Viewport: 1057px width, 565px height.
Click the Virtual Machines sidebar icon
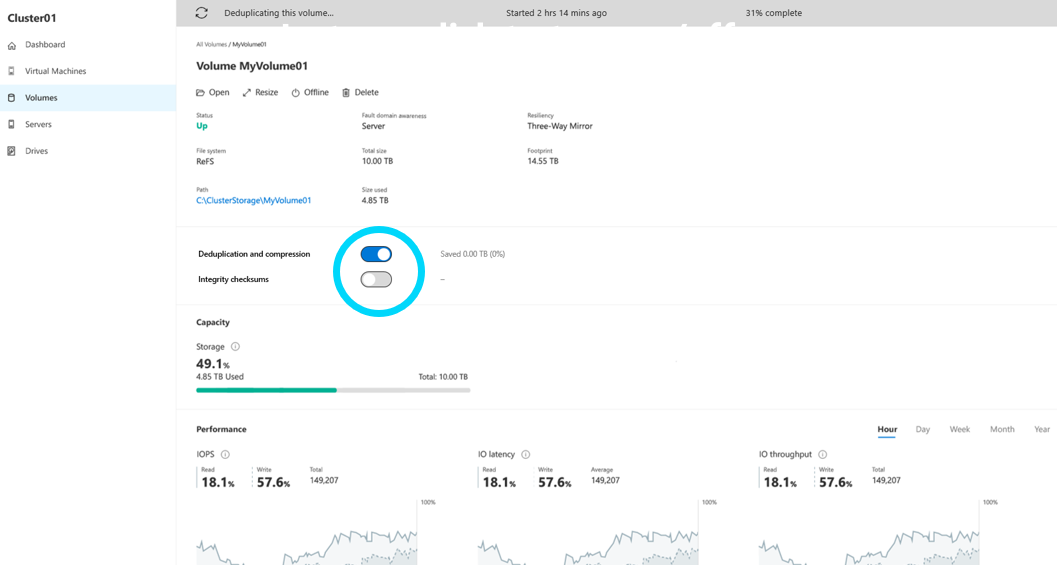(11, 71)
